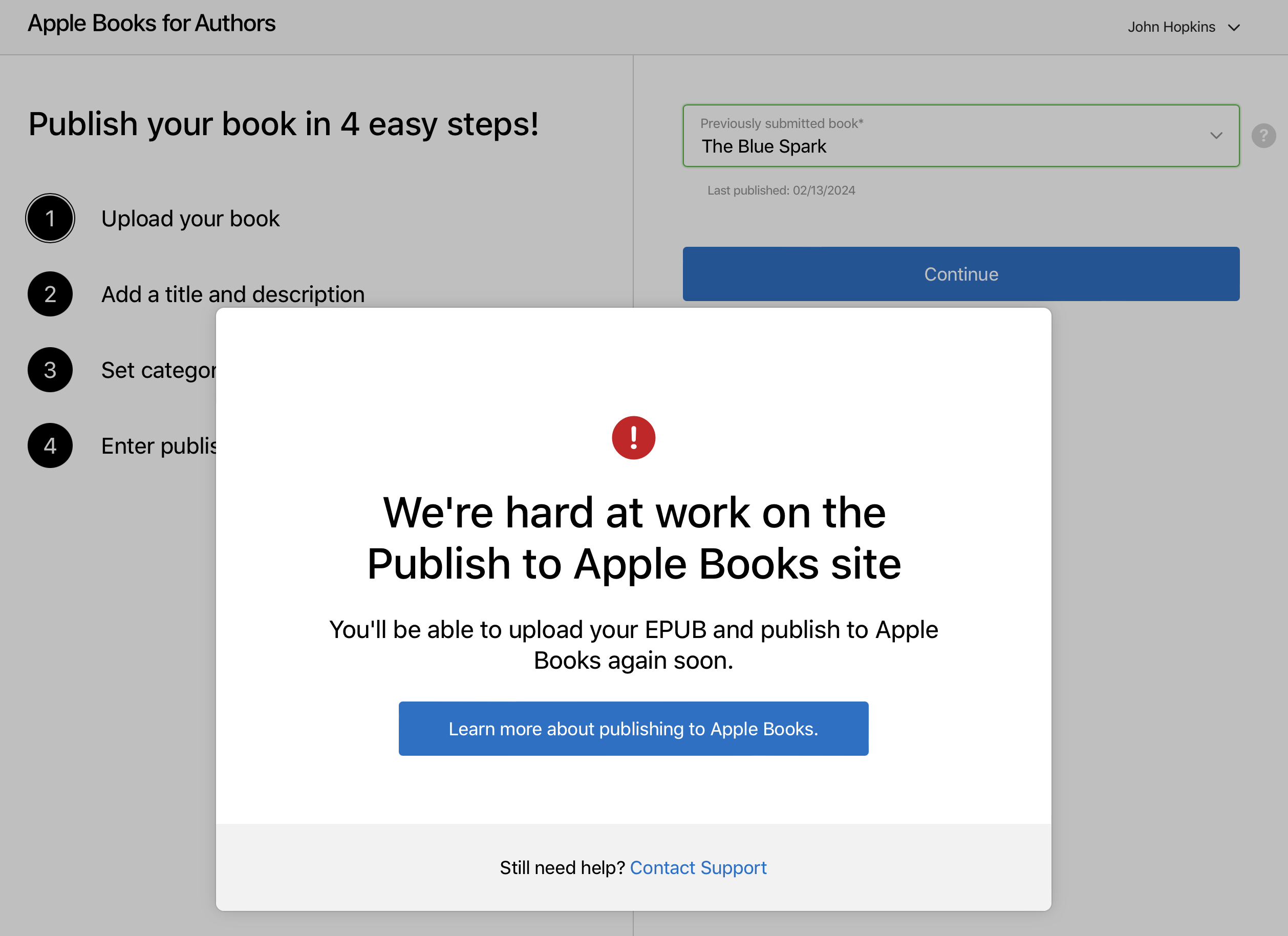Click the Contact Support link

698,867
